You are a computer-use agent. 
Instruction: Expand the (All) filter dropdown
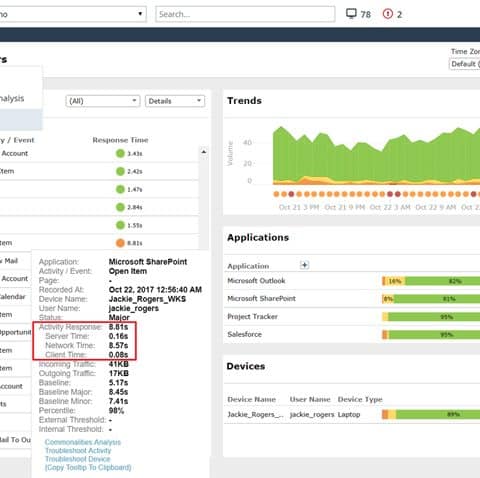103,101
